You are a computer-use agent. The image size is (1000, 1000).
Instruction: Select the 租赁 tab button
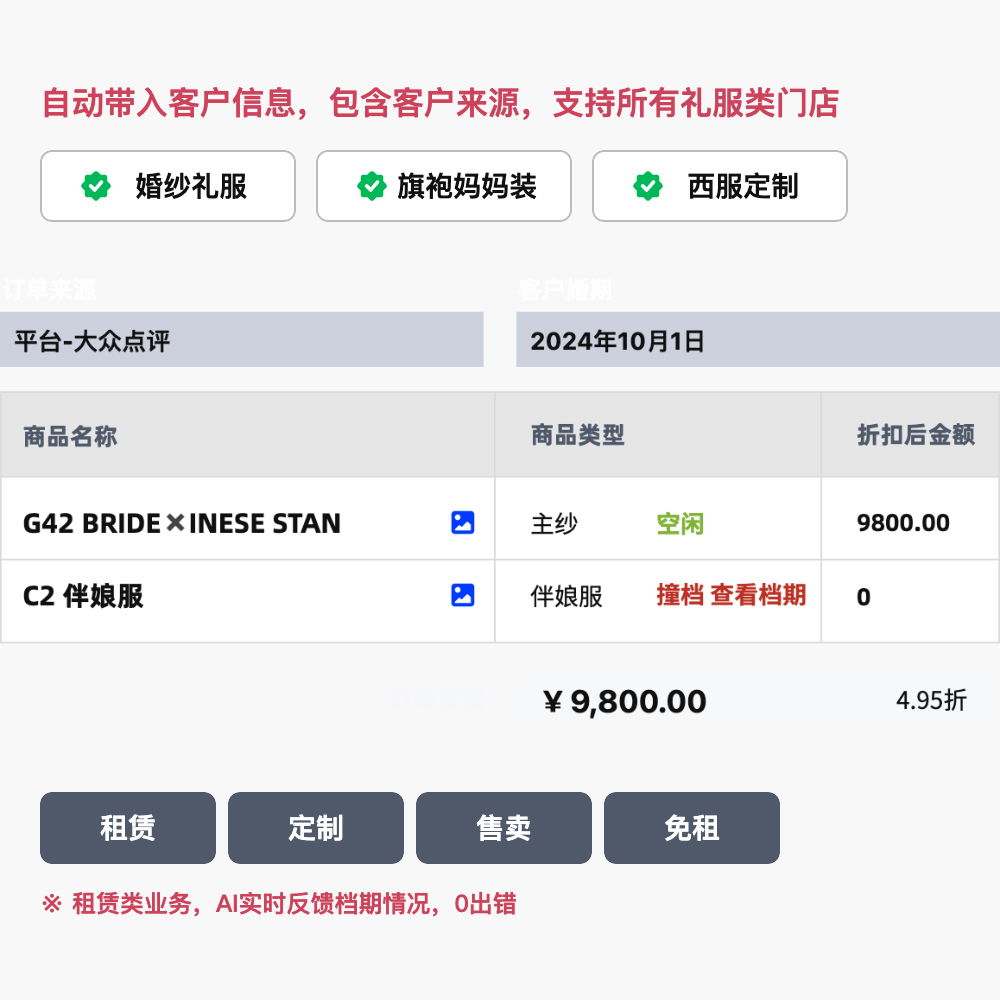(x=128, y=828)
